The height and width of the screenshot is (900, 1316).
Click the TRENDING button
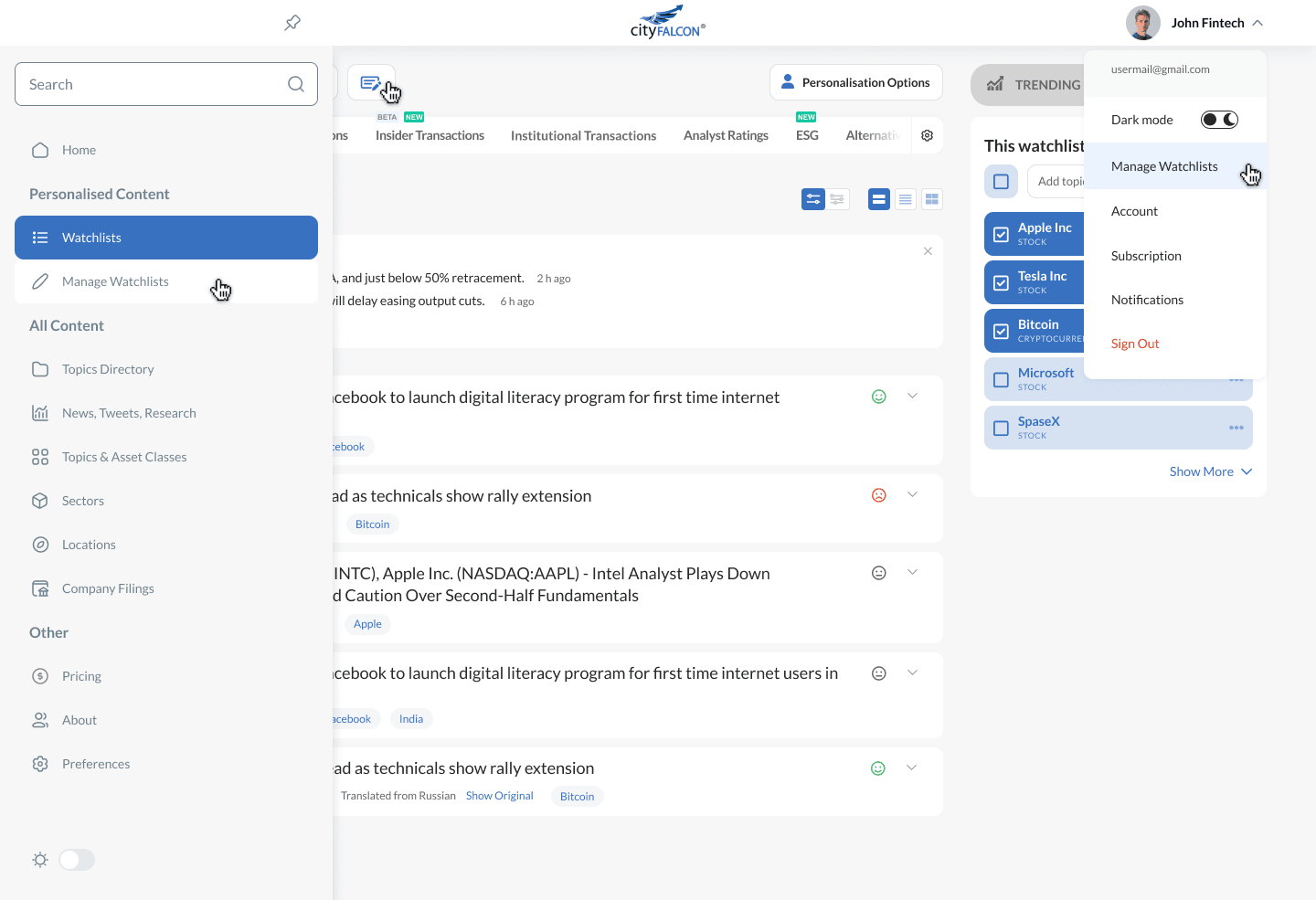coord(1028,84)
